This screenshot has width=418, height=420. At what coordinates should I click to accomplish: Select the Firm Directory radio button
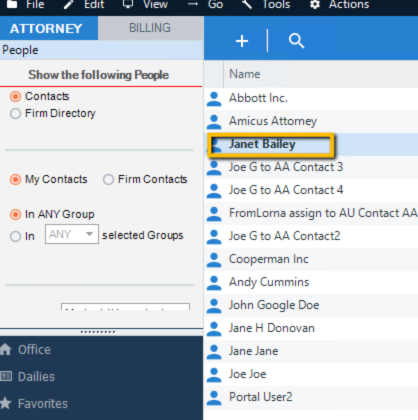point(15,114)
